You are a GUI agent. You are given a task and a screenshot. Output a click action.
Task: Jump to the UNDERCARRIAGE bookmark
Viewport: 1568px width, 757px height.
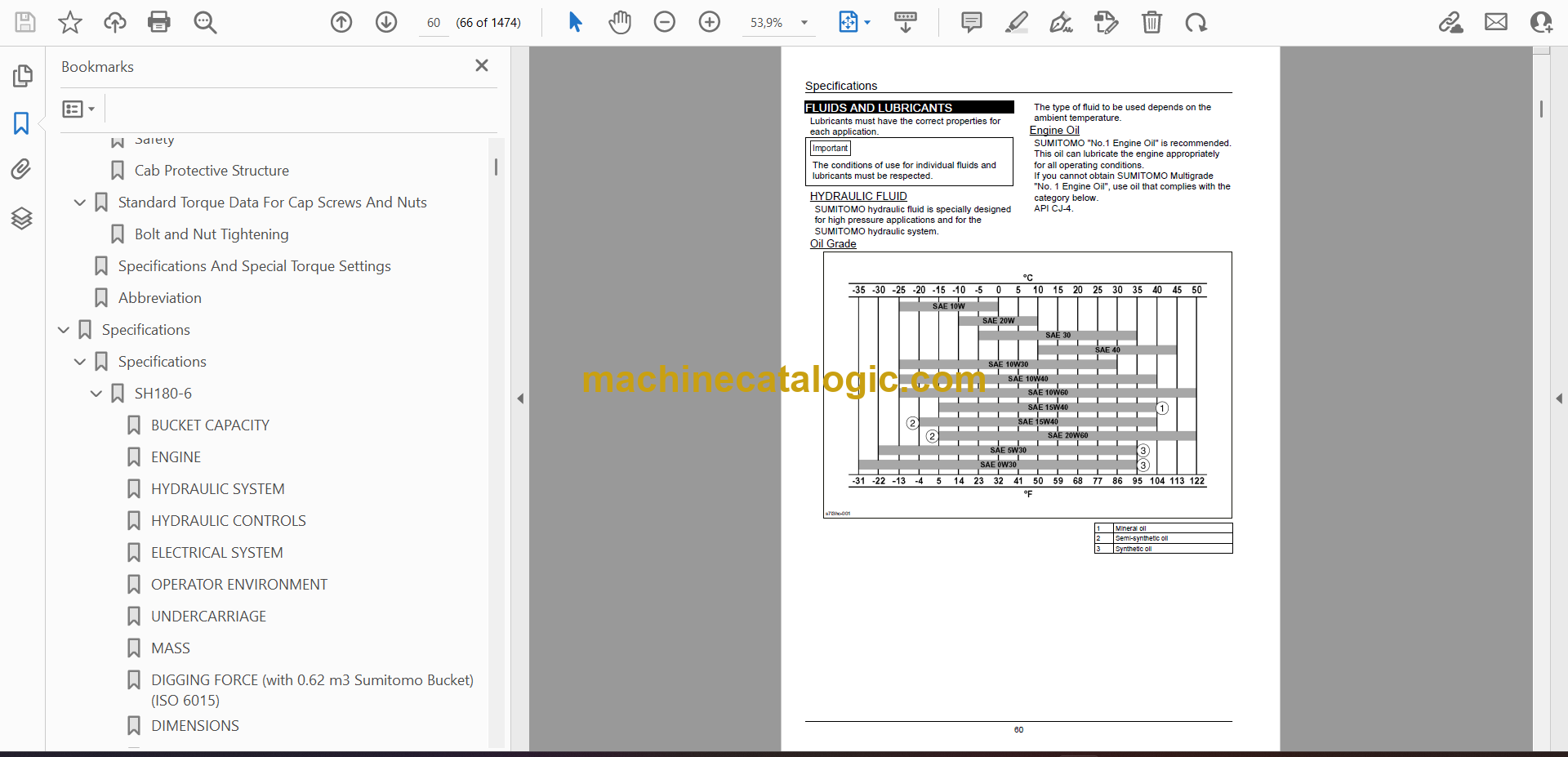click(x=208, y=617)
